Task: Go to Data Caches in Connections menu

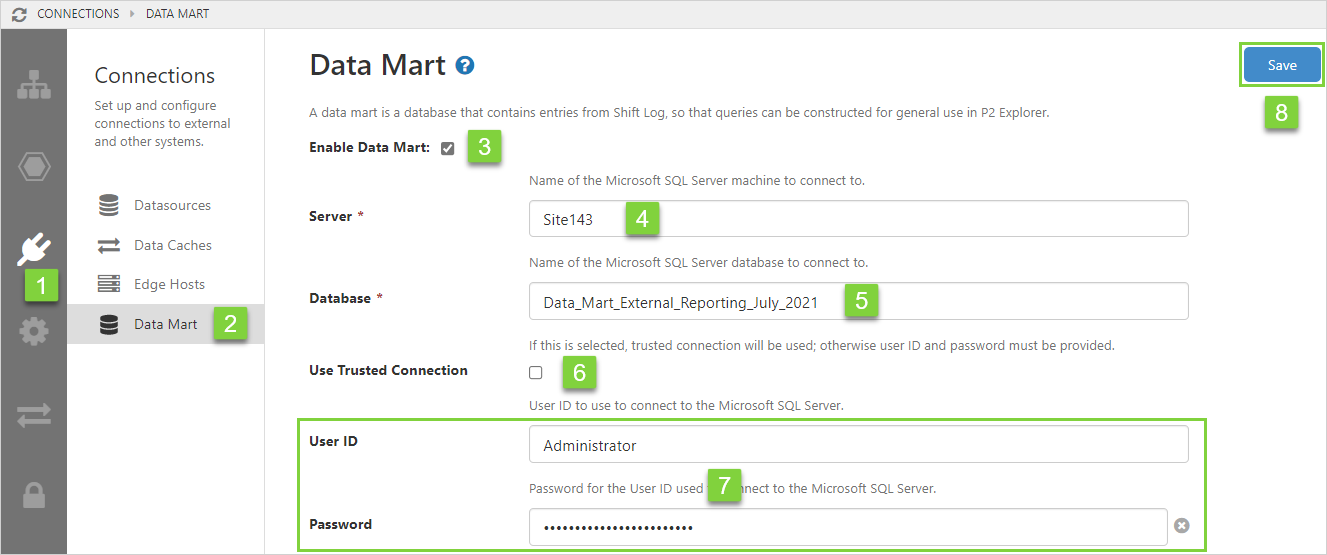Action: tap(172, 245)
